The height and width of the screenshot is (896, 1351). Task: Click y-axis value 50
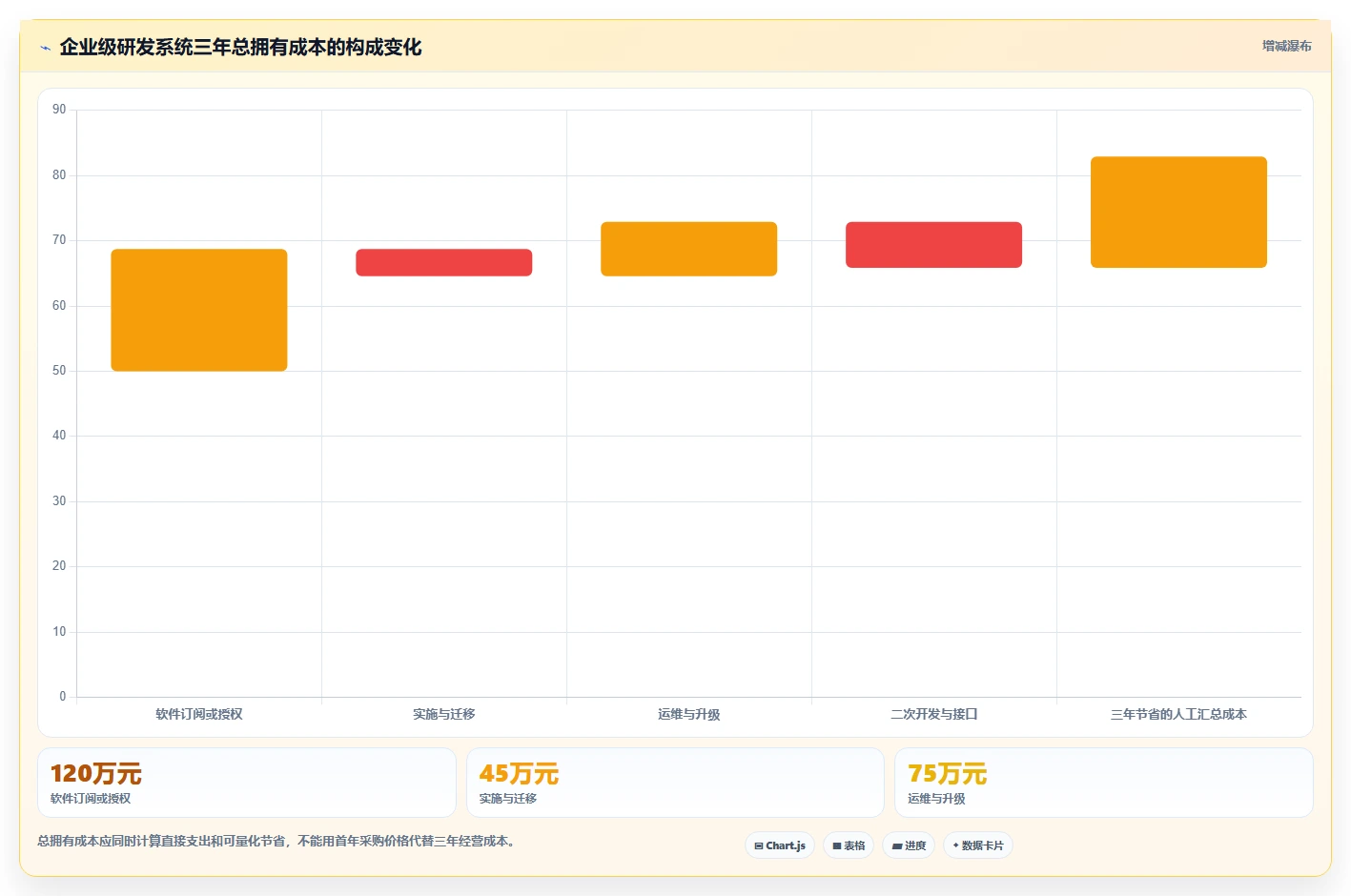(59, 371)
